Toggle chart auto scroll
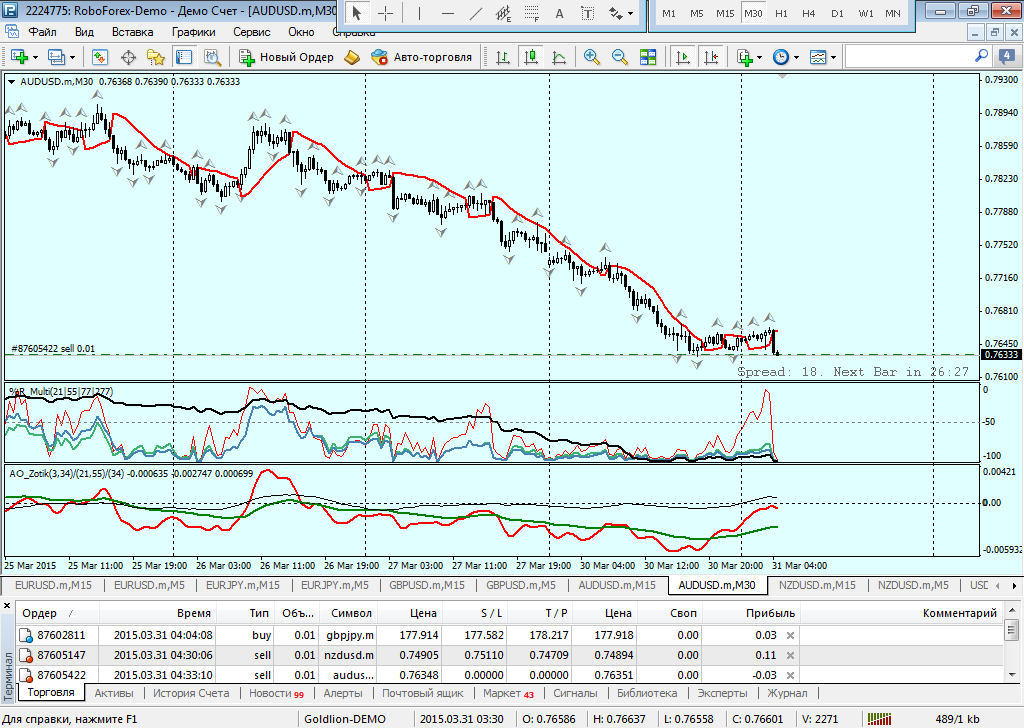This screenshot has width=1024, height=728. [682, 57]
